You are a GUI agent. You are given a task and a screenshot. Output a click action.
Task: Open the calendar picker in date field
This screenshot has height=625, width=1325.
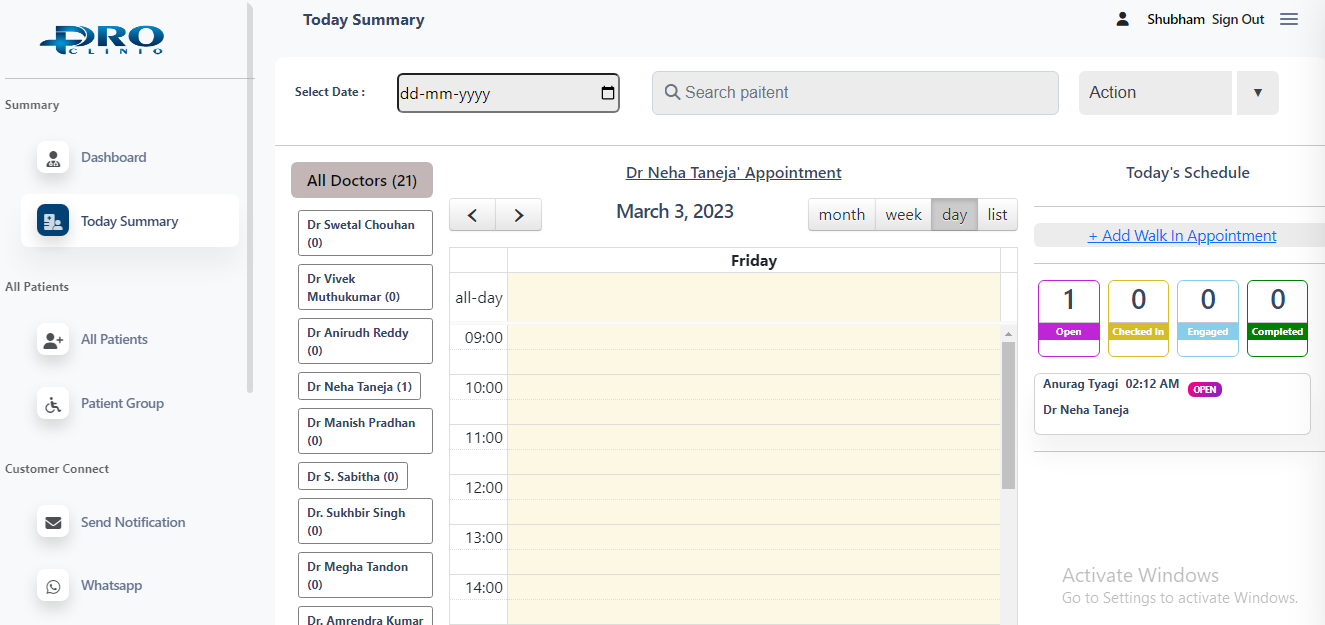(607, 93)
